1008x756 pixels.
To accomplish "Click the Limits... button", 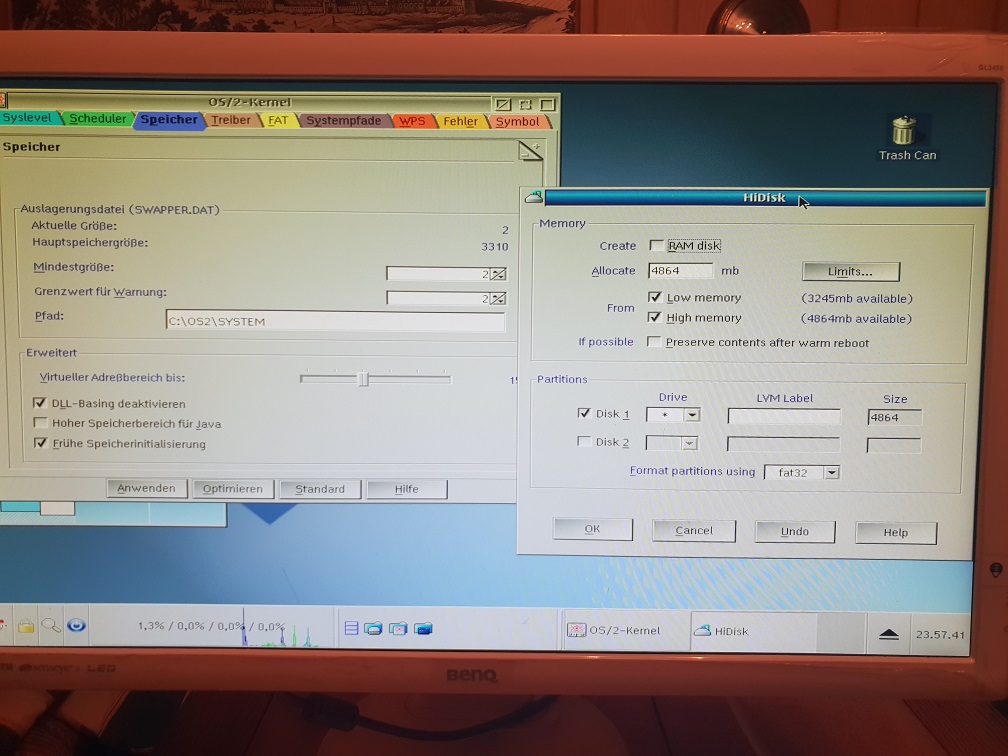I will (850, 271).
